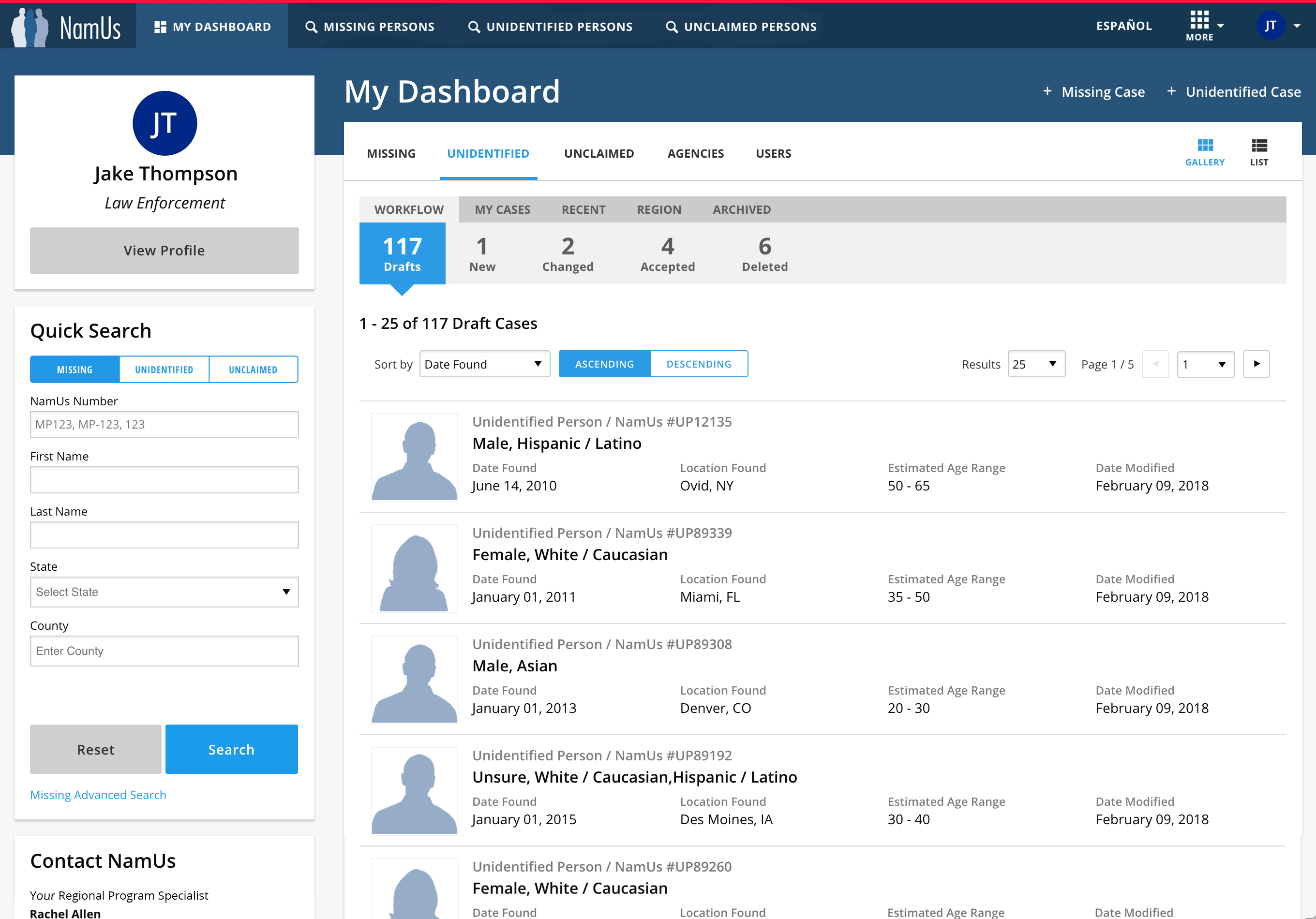The height and width of the screenshot is (919, 1316).
Task: Select the Workflow sub-tab
Action: coord(409,210)
